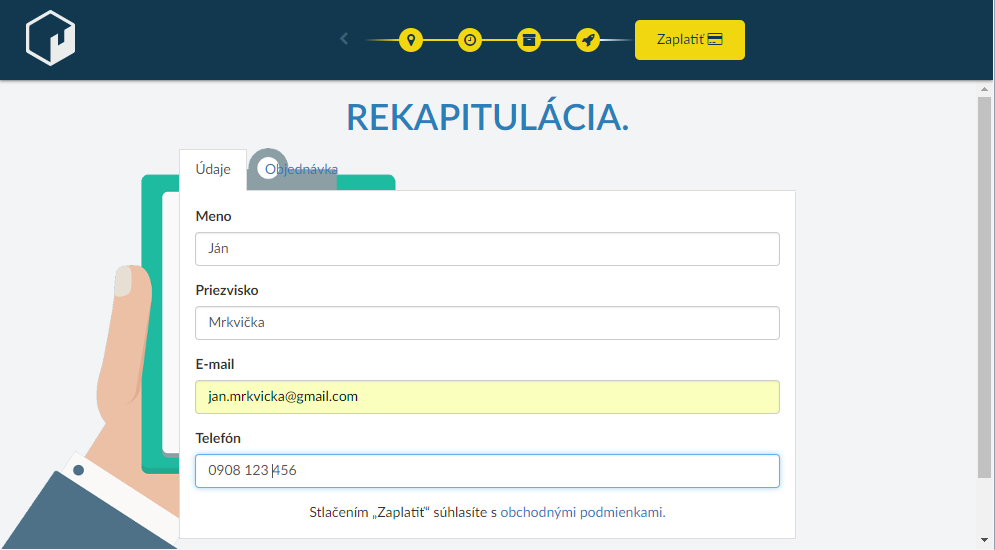Click the scrollbar down arrow
This screenshot has width=995, height=550.
[x=985, y=540]
